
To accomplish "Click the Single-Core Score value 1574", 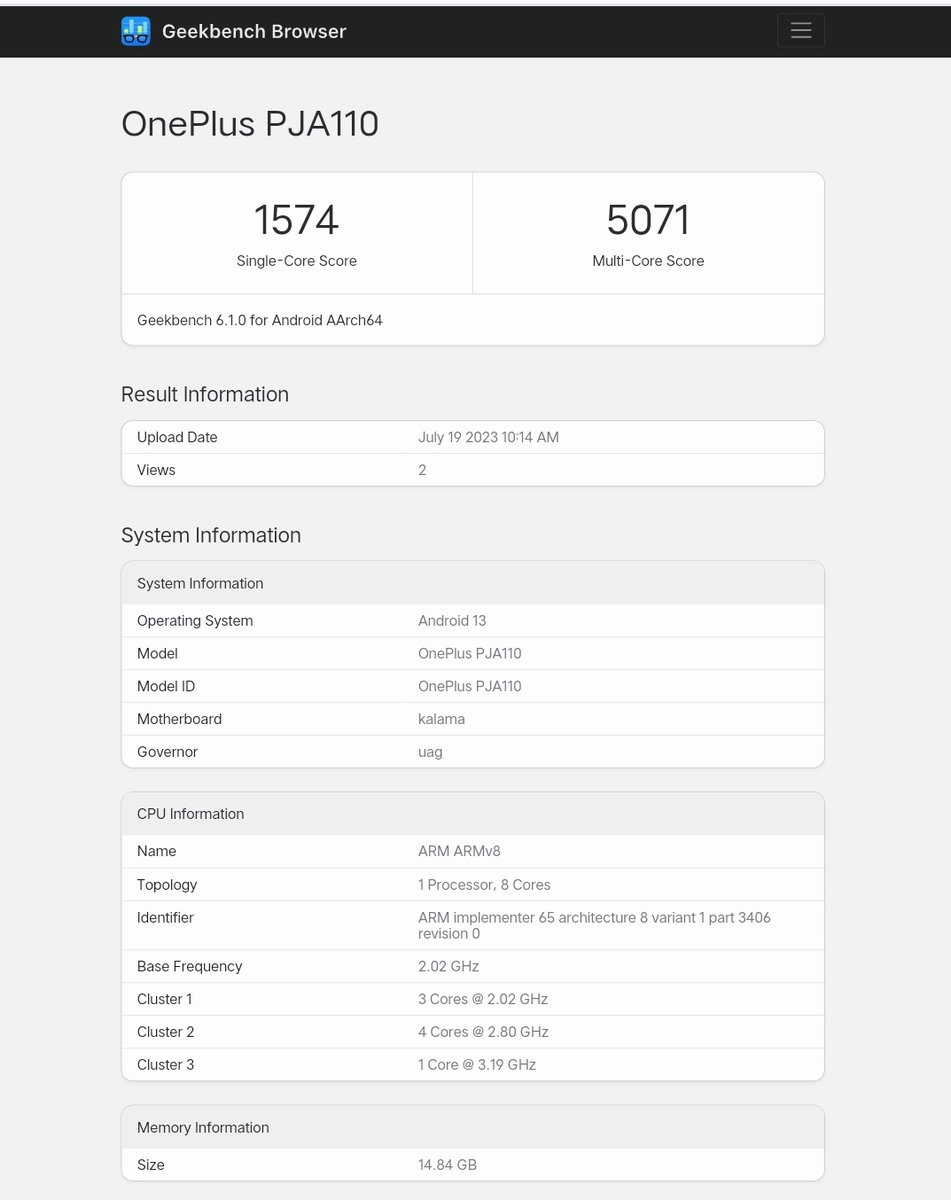I will [x=296, y=219].
